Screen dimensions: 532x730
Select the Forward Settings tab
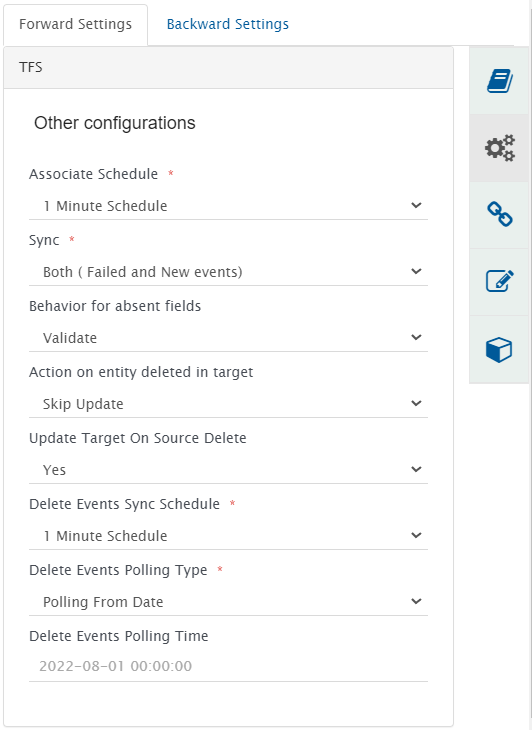point(75,24)
